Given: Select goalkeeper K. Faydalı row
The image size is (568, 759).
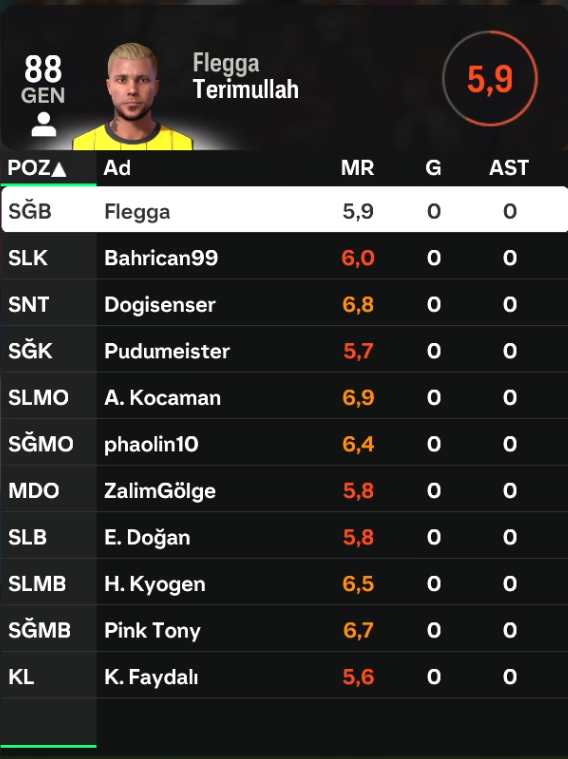Looking at the screenshot, I should (x=285, y=676).
